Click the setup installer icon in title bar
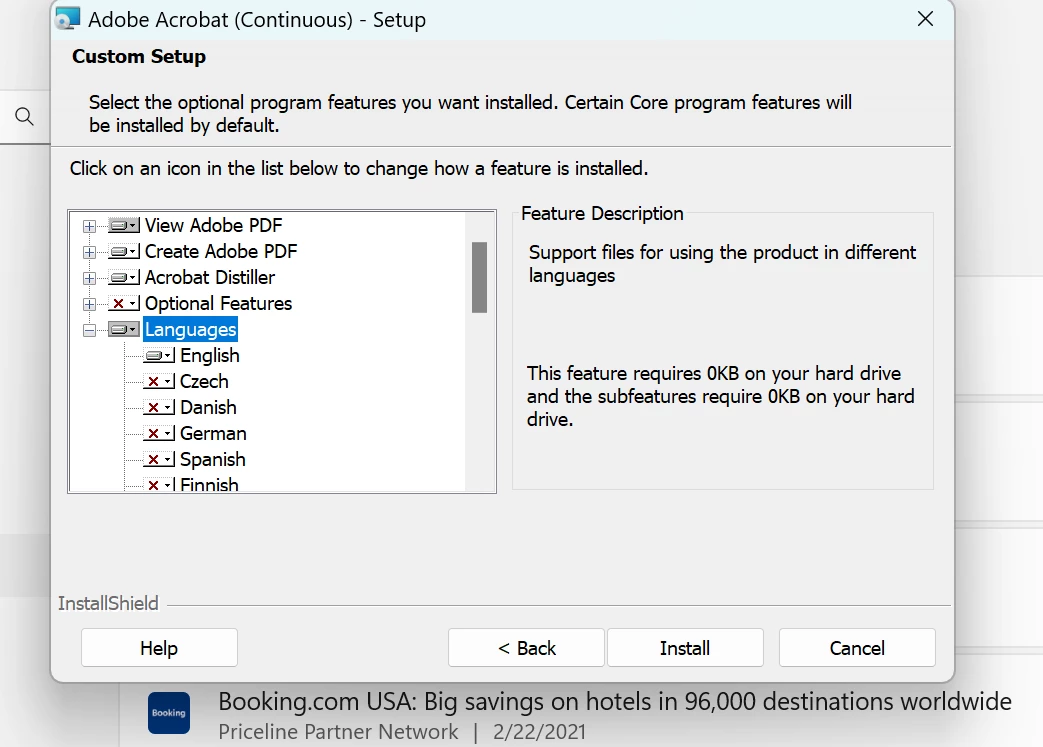 tap(68, 19)
